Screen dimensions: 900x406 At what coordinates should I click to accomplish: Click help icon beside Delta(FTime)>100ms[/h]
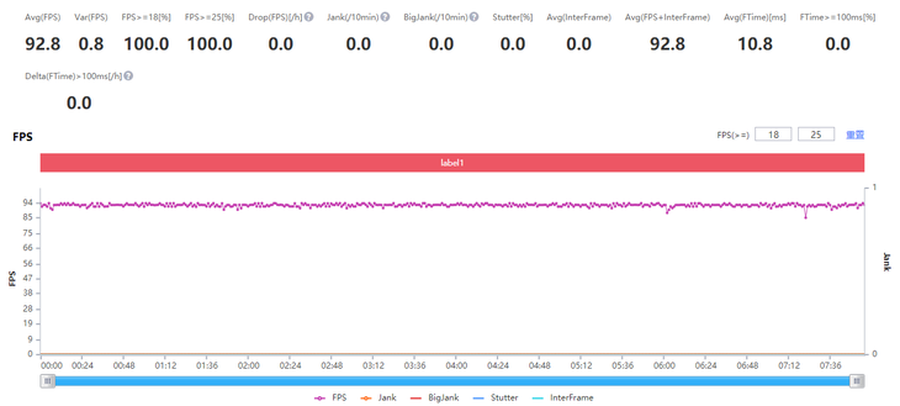[130, 75]
